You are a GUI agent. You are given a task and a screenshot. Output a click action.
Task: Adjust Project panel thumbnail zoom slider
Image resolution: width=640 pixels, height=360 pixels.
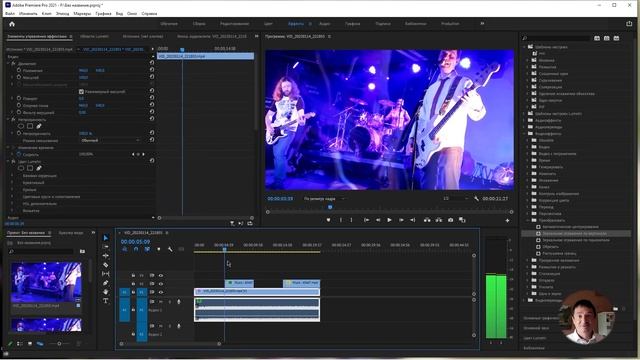click(59, 344)
